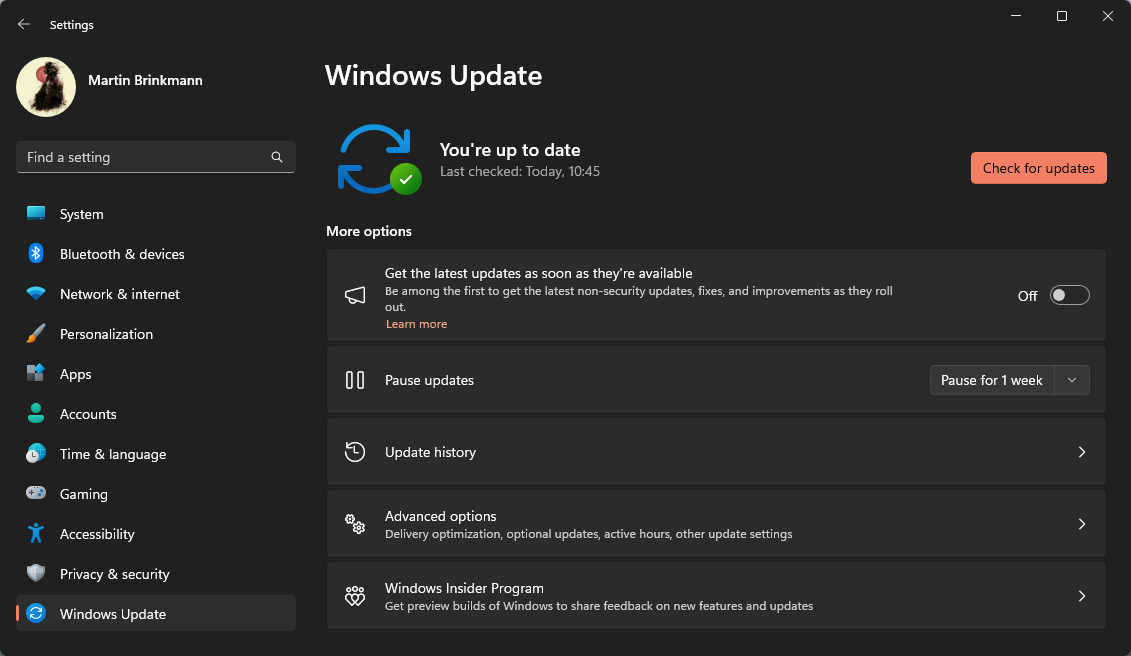Click the Check for updates button
This screenshot has width=1131, height=656.
click(x=1039, y=168)
